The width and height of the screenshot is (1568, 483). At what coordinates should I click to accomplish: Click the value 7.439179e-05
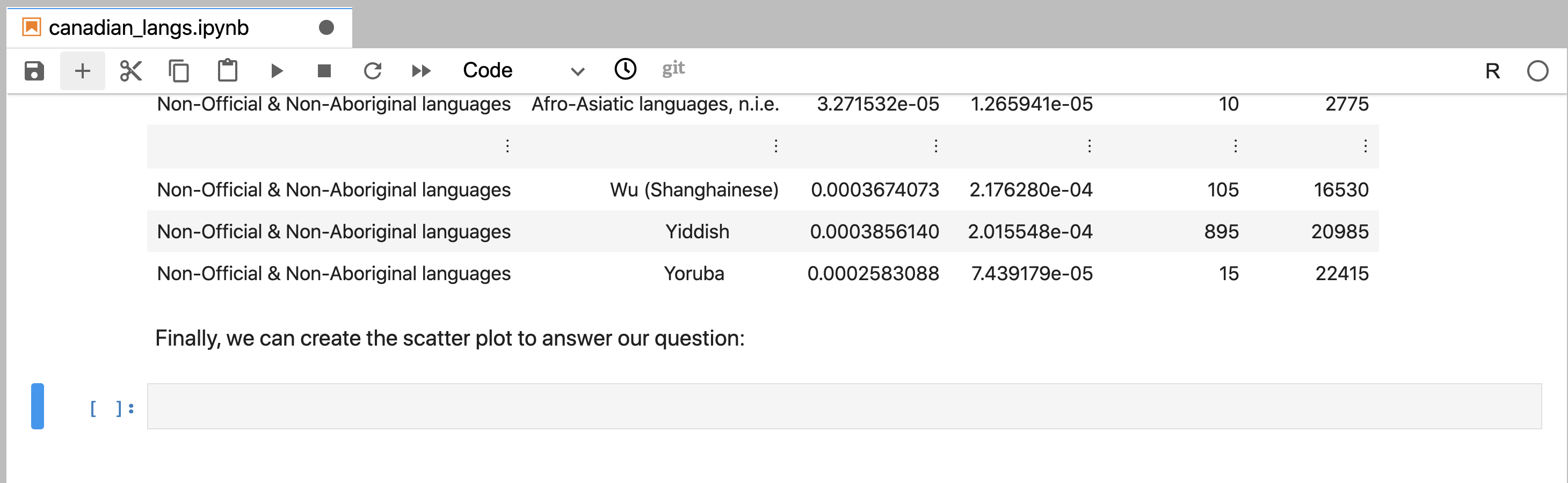tap(1032, 274)
